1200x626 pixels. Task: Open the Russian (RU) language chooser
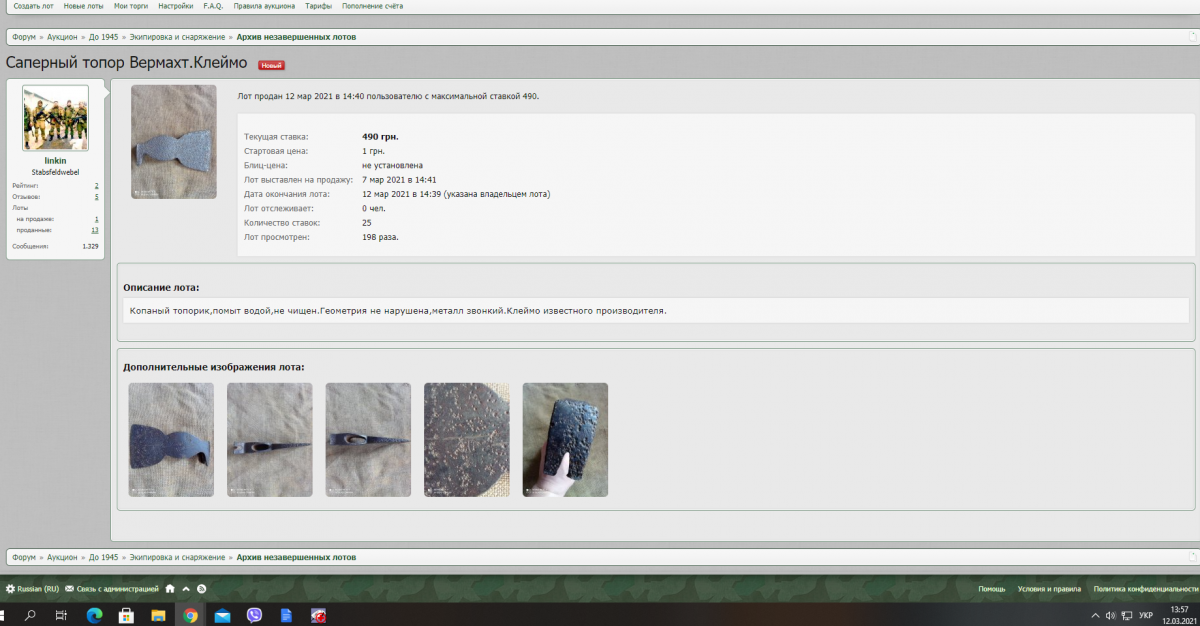[x=33, y=589]
